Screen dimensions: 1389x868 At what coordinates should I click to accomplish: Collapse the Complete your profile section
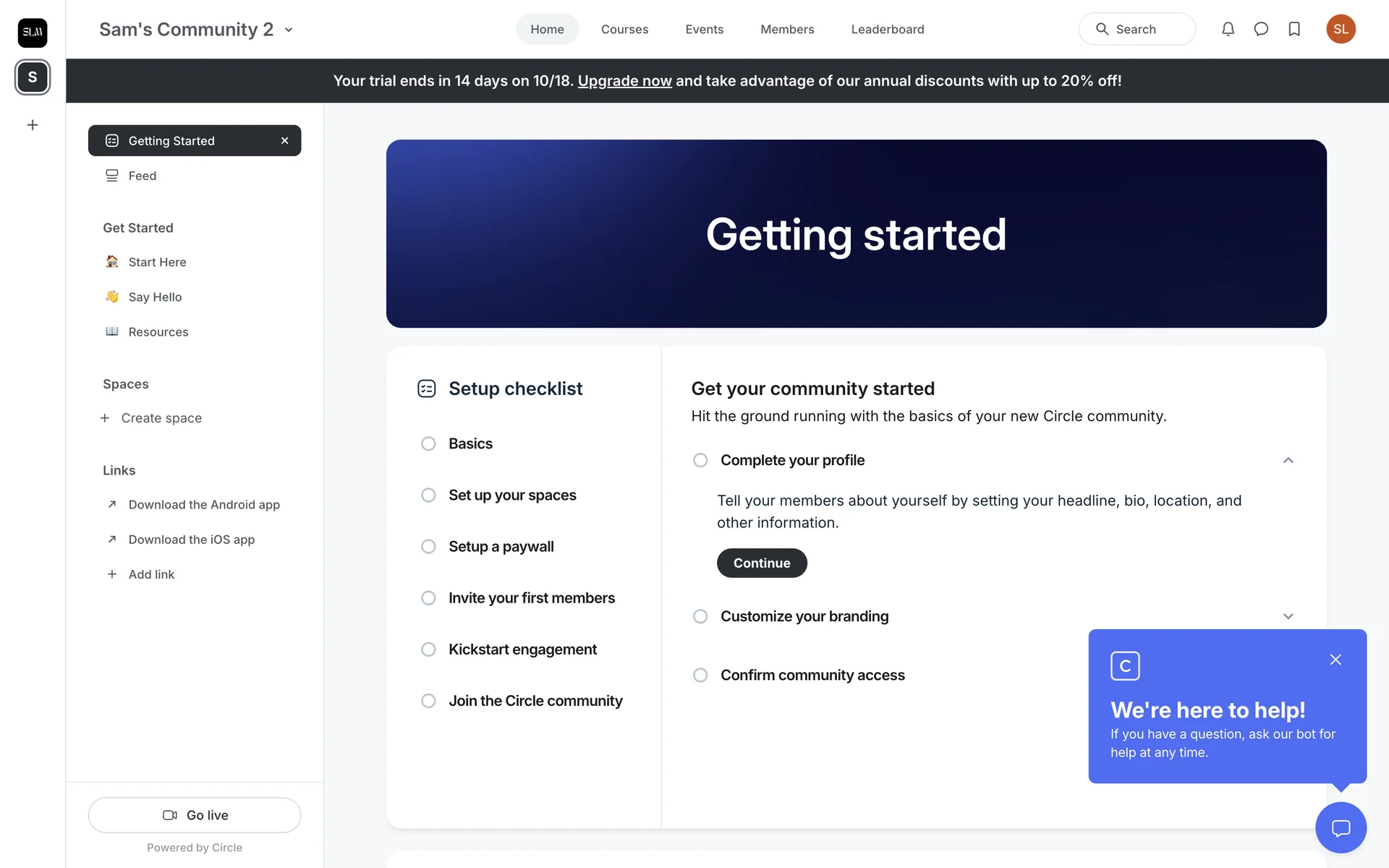click(x=1288, y=460)
